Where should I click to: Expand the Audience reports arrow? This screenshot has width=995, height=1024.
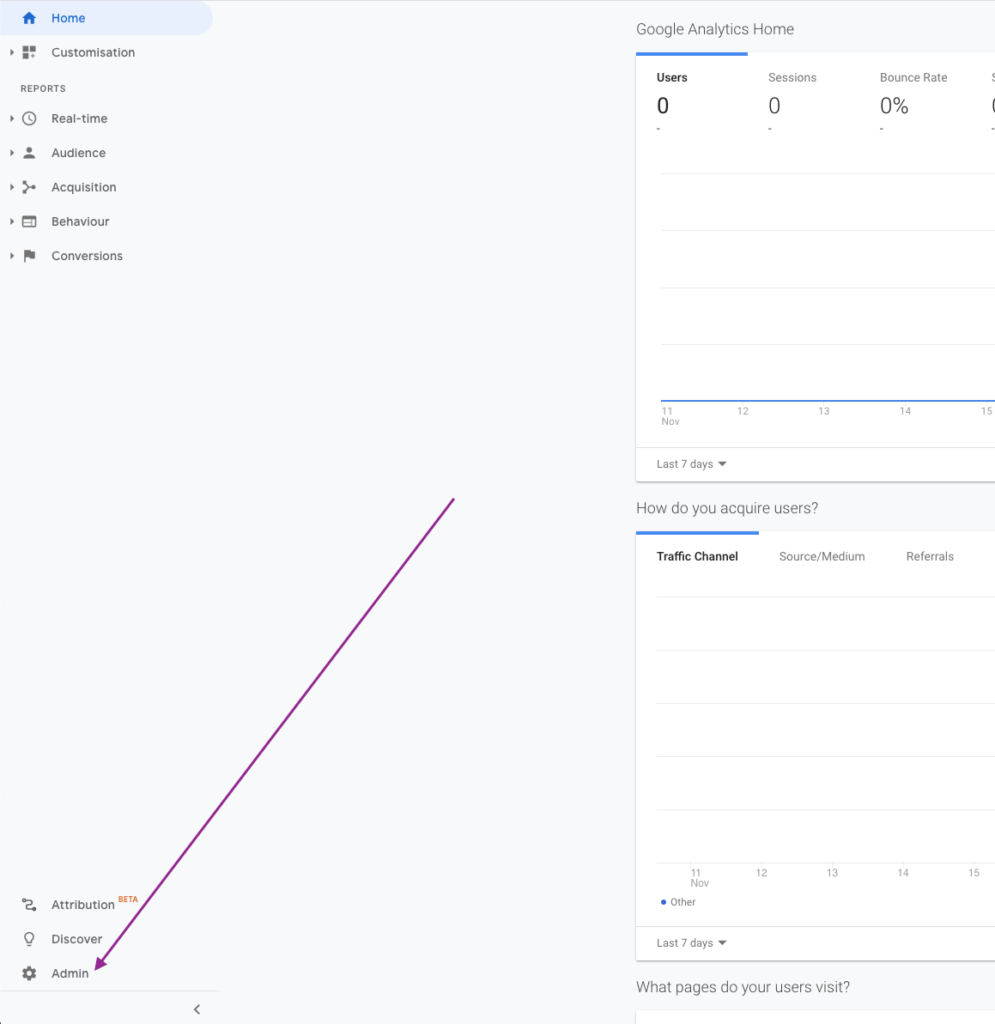pos(12,153)
